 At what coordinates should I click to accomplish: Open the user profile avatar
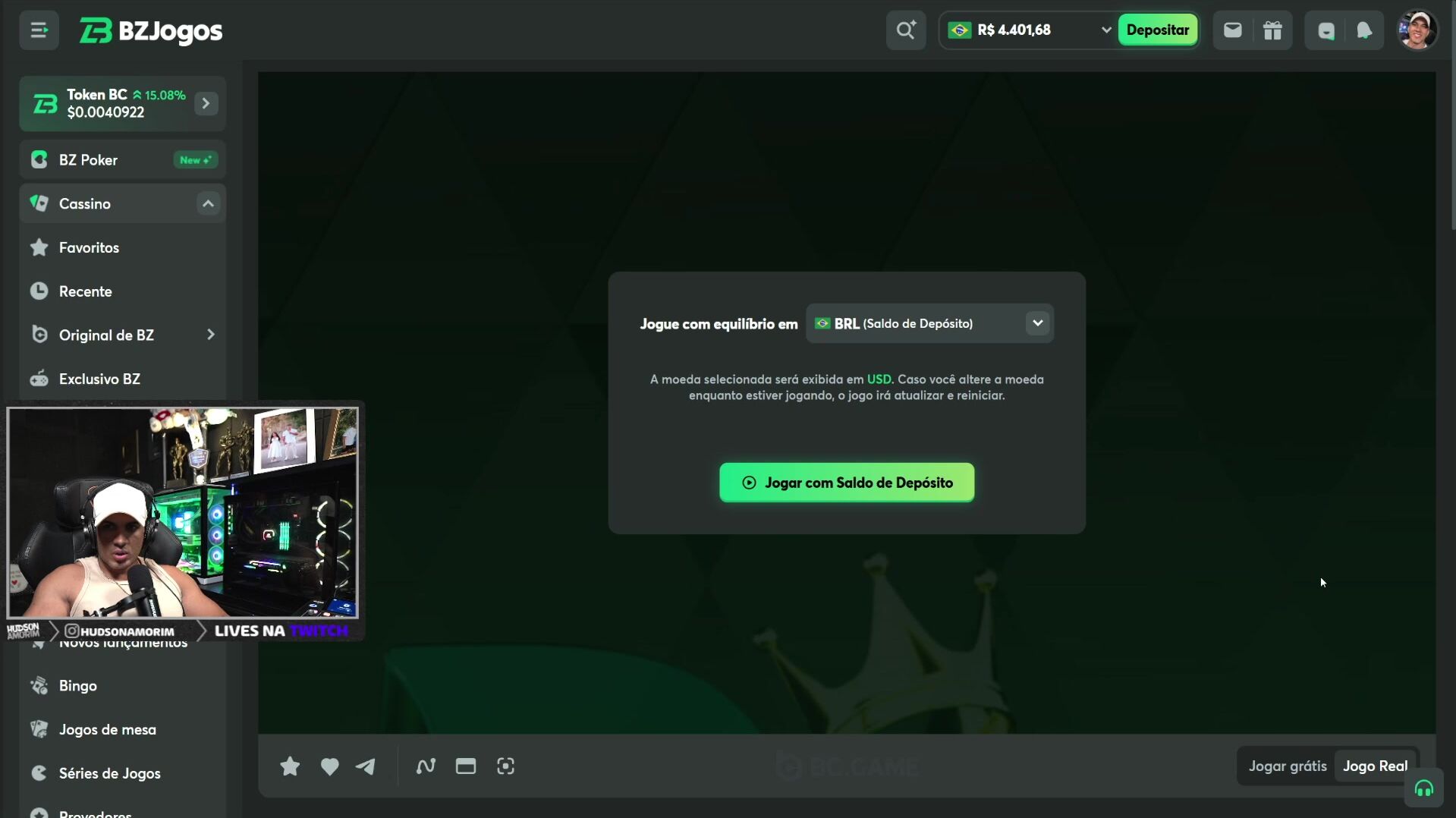coord(1417,30)
